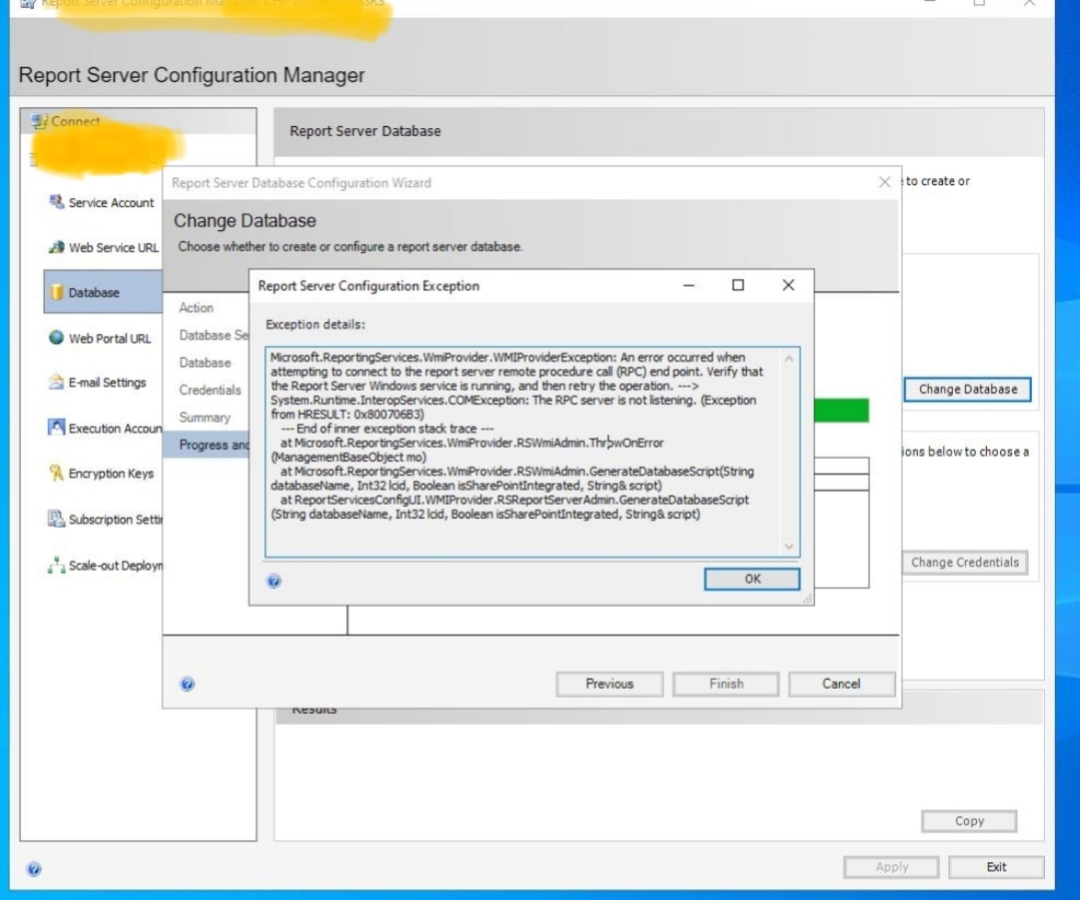Image resolution: width=1080 pixels, height=900 pixels.
Task: Click the Connect icon in sidebar
Action: click(x=40, y=121)
